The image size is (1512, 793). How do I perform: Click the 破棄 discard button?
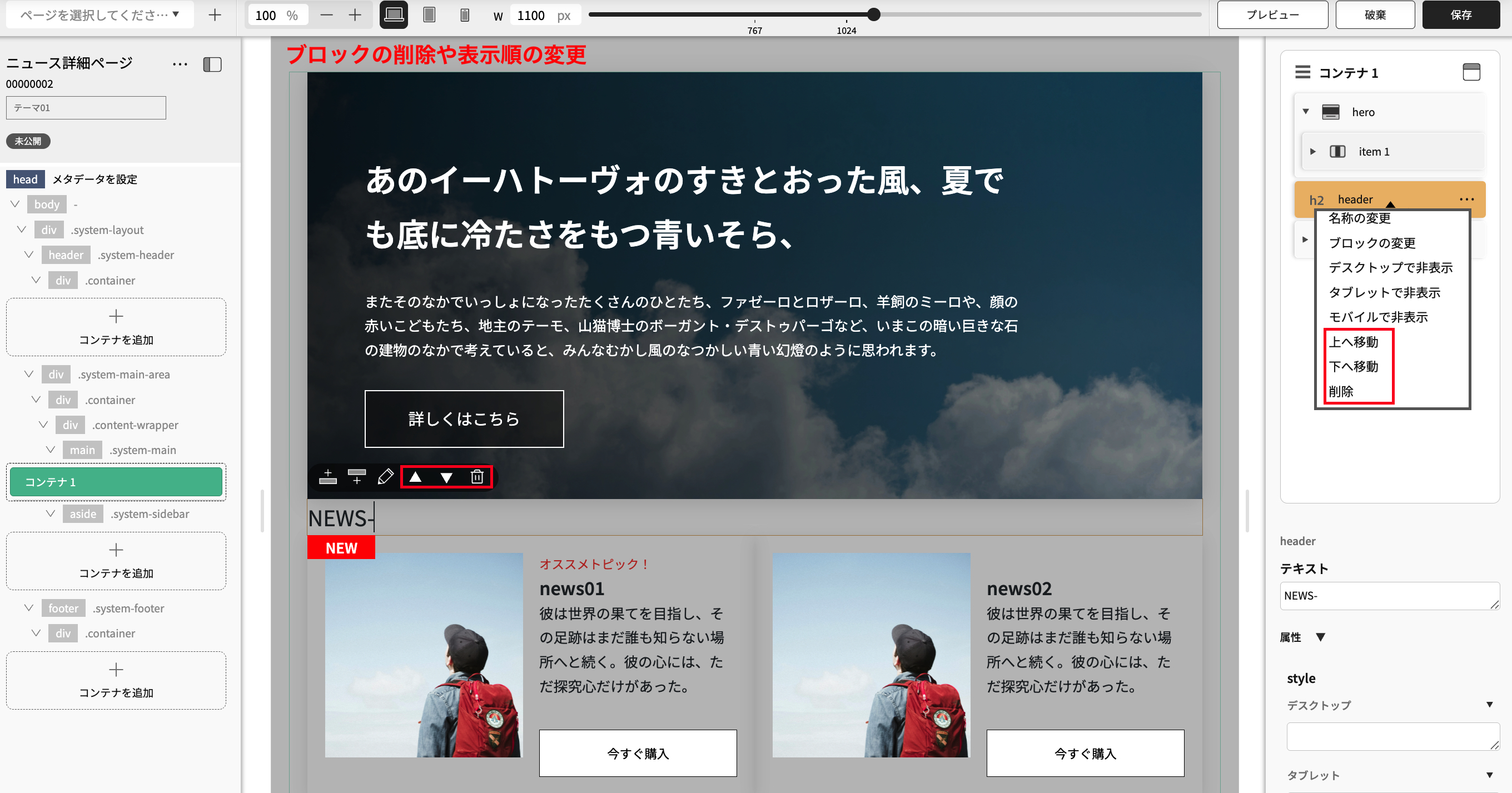(1375, 14)
